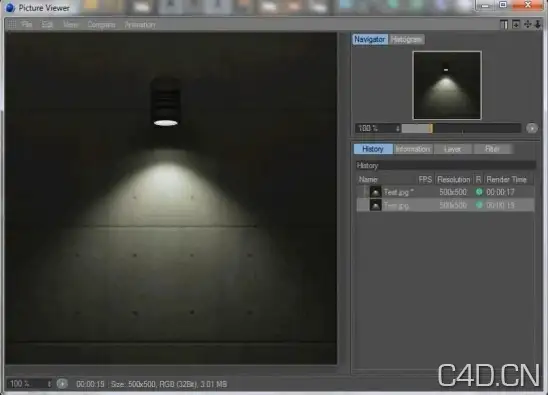The image size is (548, 395).
Task: Click the highlighted second history row name
Action: (396, 206)
